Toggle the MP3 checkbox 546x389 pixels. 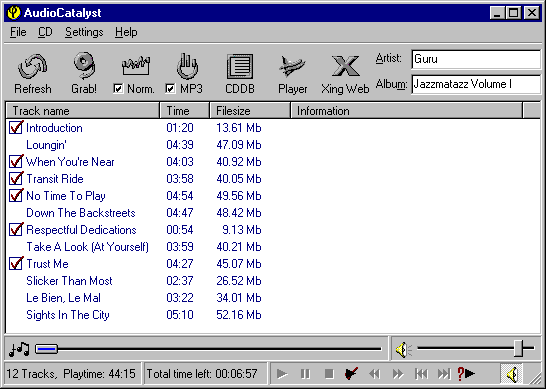click(170, 89)
